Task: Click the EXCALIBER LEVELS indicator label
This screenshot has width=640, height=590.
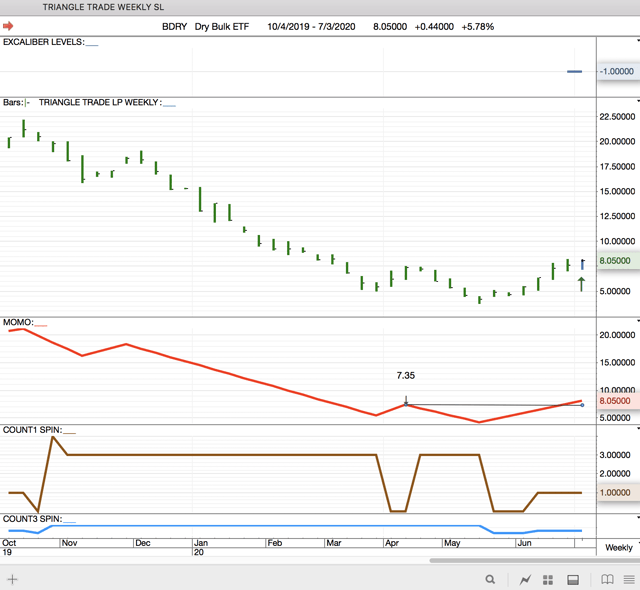Action: point(44,42)
